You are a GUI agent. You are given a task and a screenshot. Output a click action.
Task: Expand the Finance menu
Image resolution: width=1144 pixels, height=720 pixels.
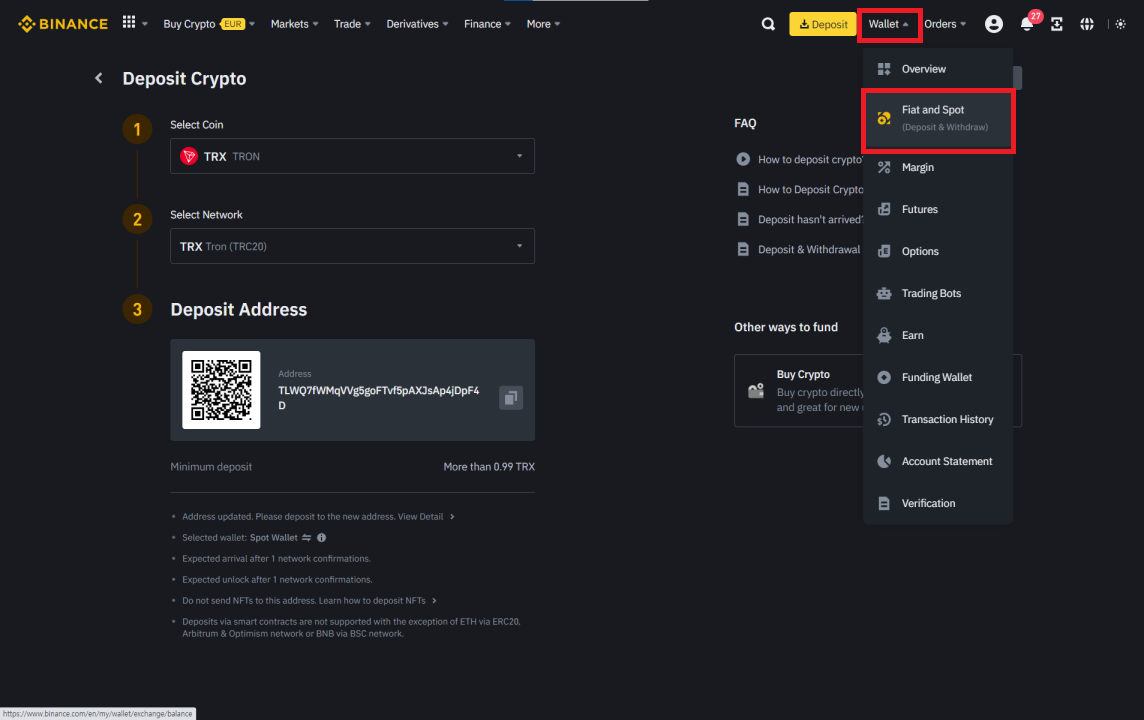click(x=487, y=24)
